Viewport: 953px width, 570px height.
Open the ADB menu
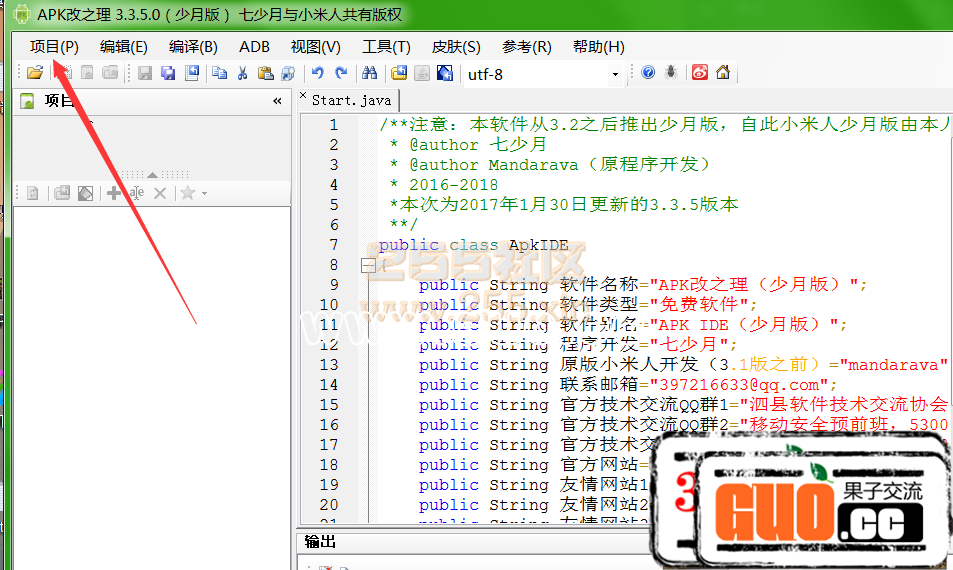254,47
